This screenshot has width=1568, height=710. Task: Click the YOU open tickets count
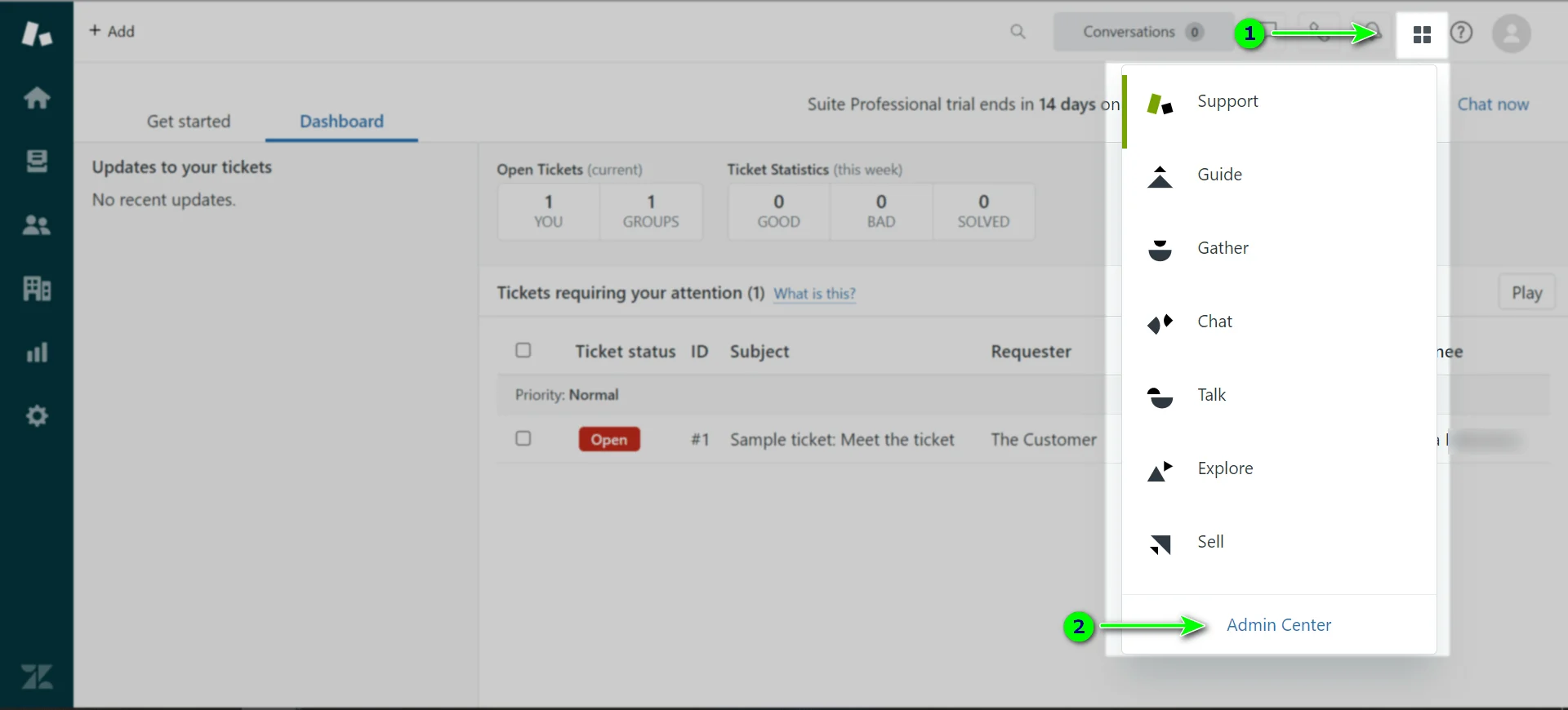(549, 211)
